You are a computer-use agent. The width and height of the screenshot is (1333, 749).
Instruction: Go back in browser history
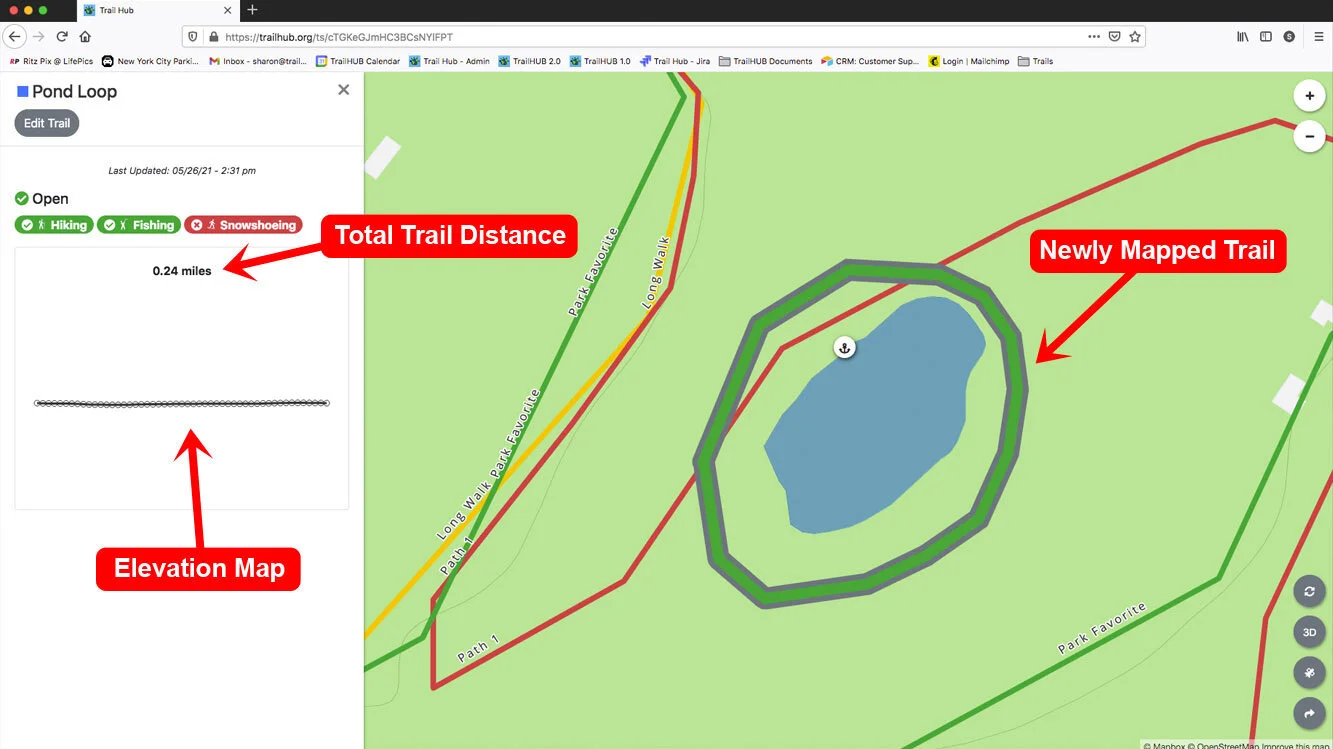click(x=14, y=37)
